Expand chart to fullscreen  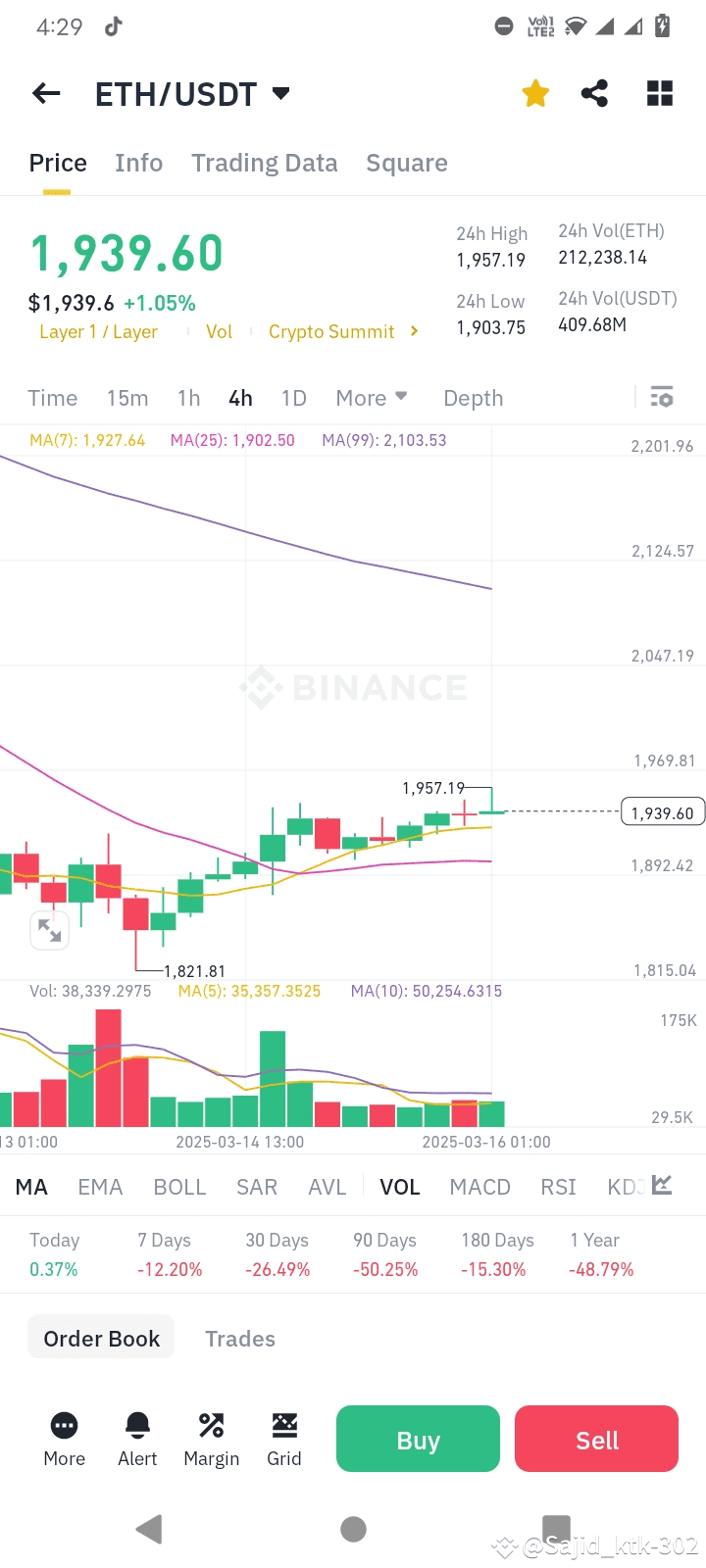49,929
